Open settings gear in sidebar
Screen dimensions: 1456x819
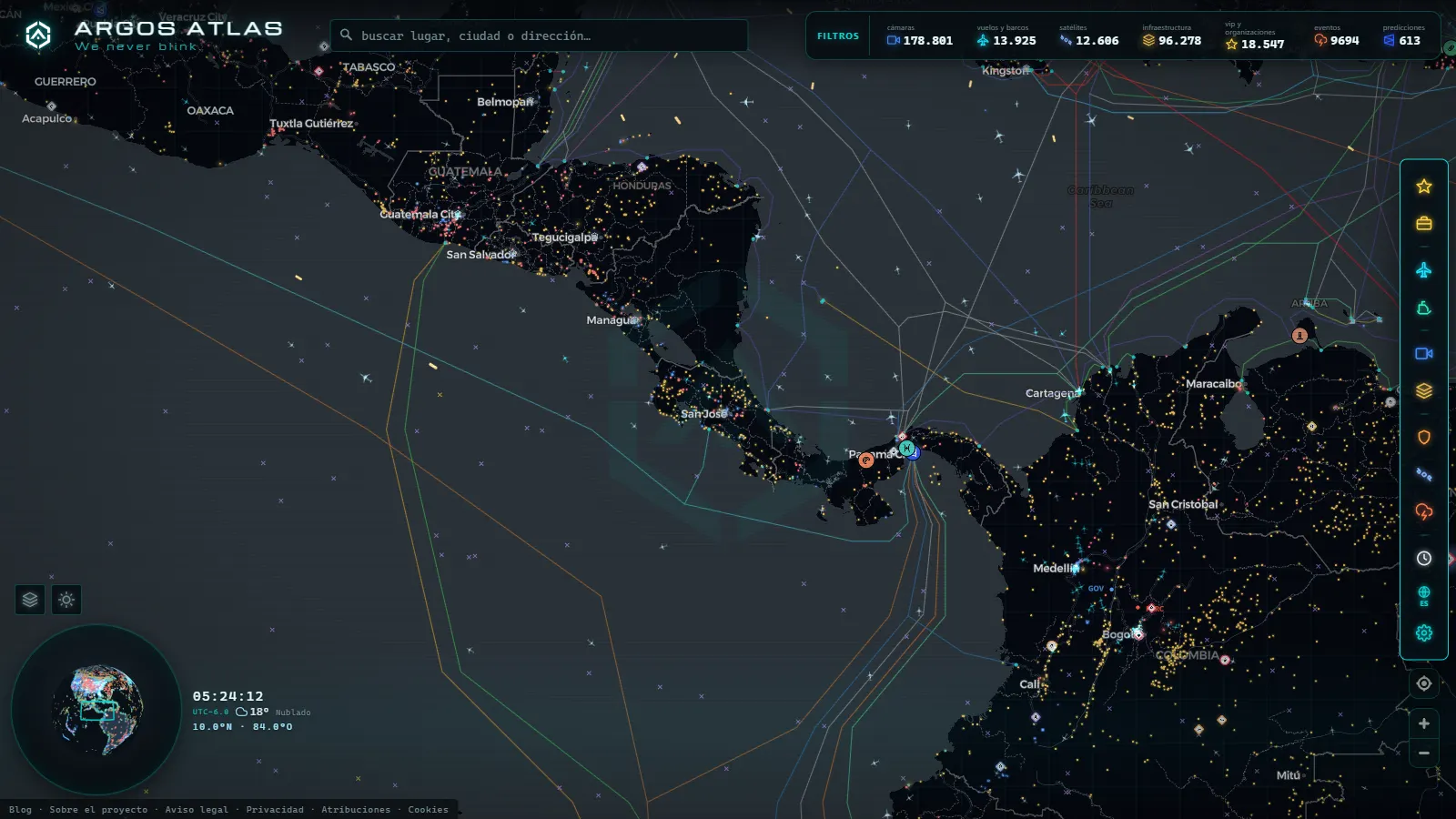(1424, 633)
